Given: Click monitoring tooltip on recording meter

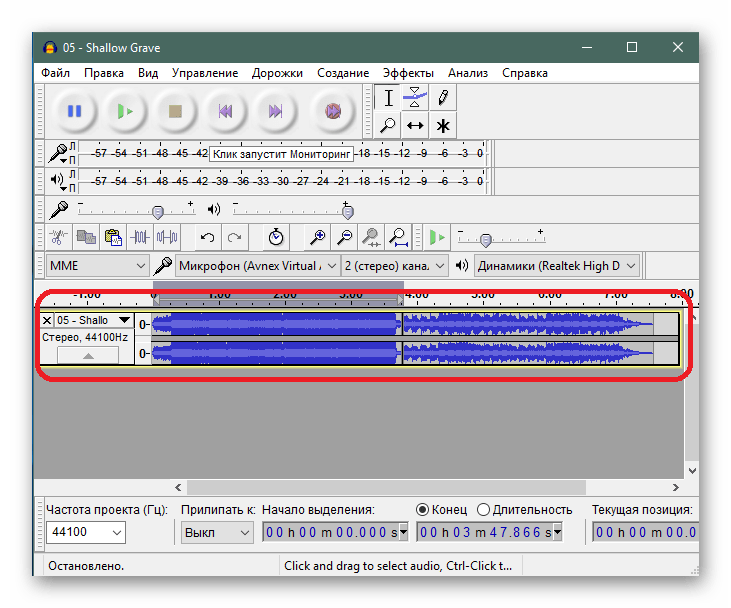Looking at the screenshot, I should pyautogui.click(x=281, y=154).
